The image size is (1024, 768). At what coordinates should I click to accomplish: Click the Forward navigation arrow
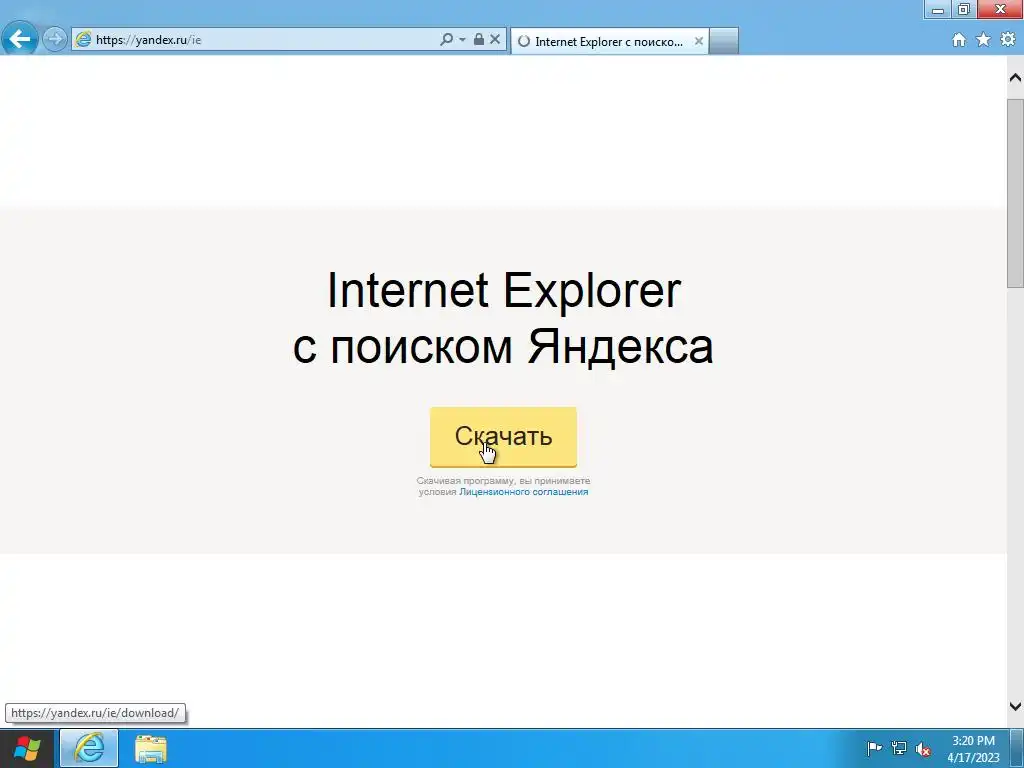(x=55, y=39)
